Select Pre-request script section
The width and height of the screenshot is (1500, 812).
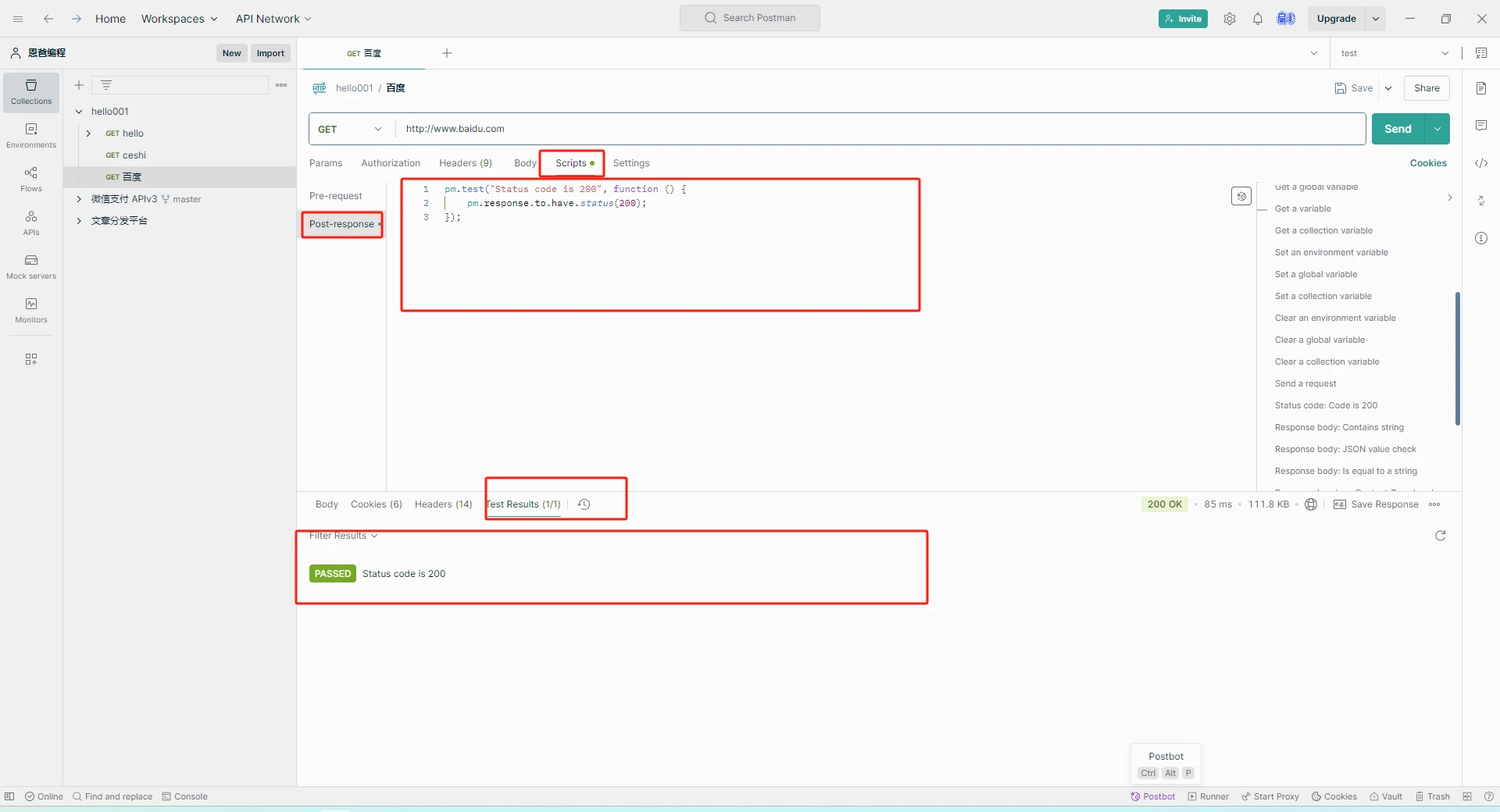336,196
